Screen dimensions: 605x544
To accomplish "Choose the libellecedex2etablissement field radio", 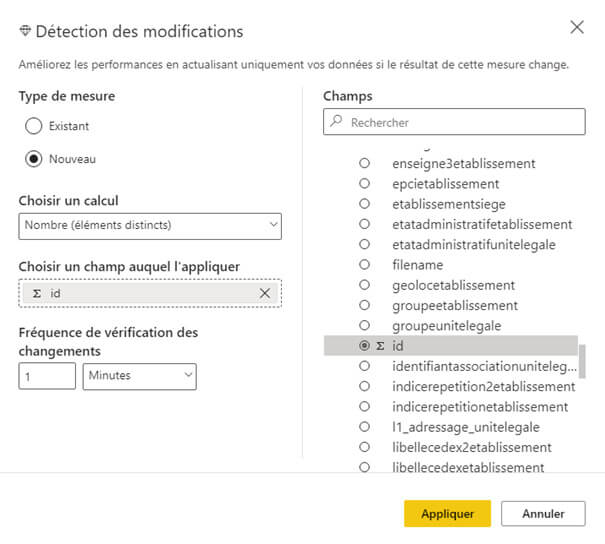I will 364,447.
